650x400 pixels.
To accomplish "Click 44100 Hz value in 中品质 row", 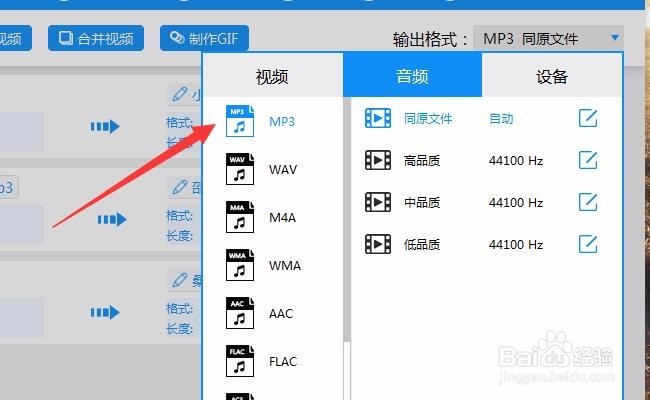I will click(x=516, y=202).
